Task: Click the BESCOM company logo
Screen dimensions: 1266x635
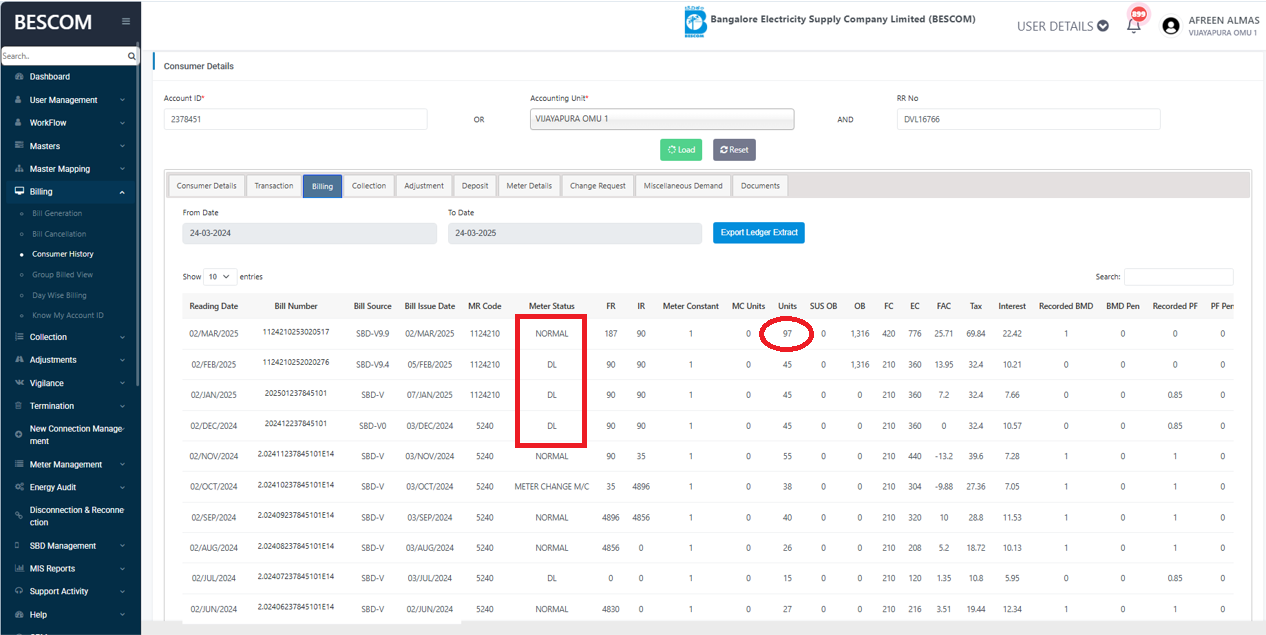Action: pos(694,23)
